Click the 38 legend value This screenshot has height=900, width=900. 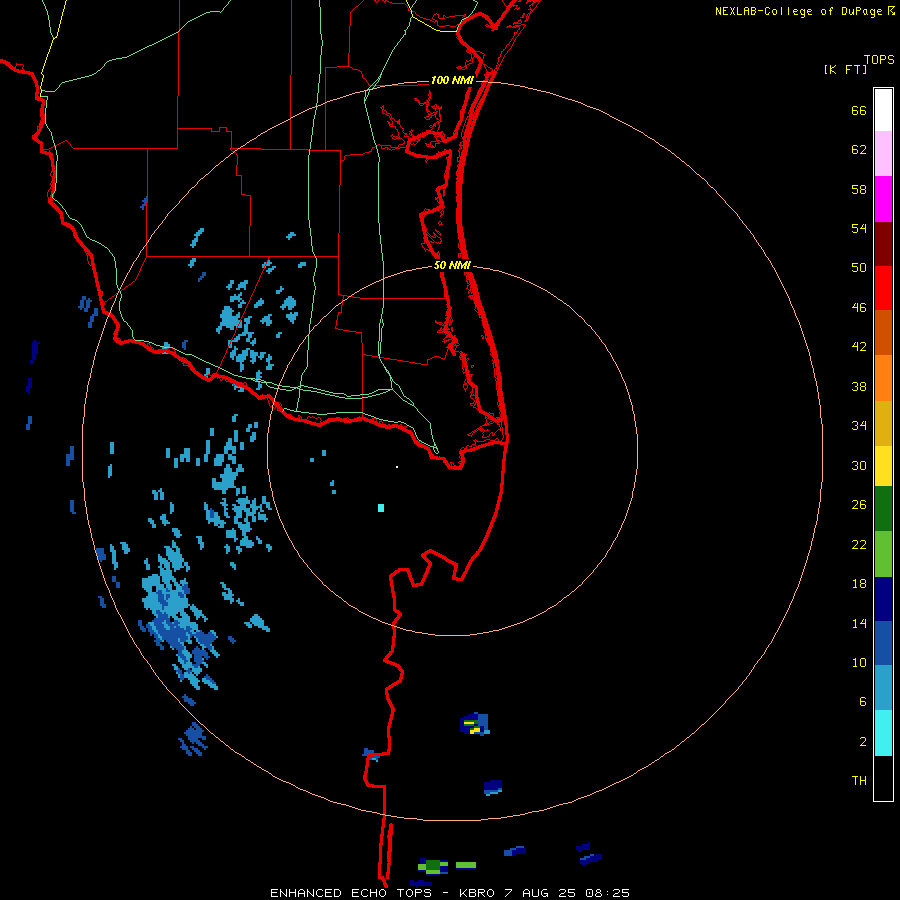859,386
